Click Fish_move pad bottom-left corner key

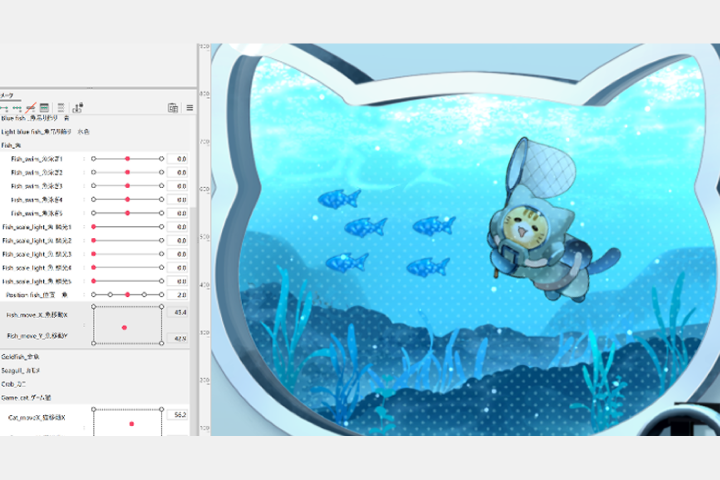pyautogui.click(x=94, y=343)
